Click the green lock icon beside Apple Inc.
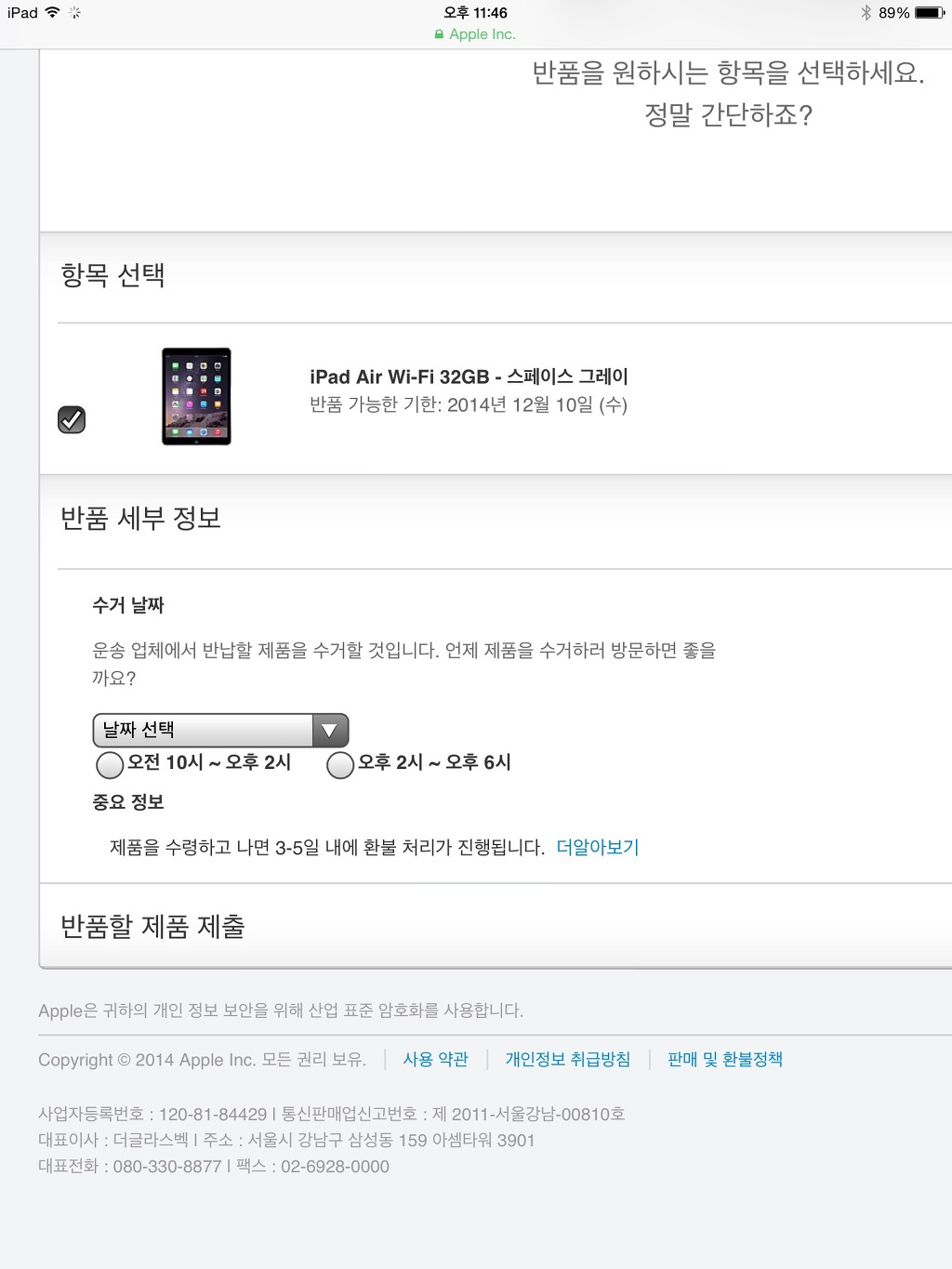 pos(439,34)
